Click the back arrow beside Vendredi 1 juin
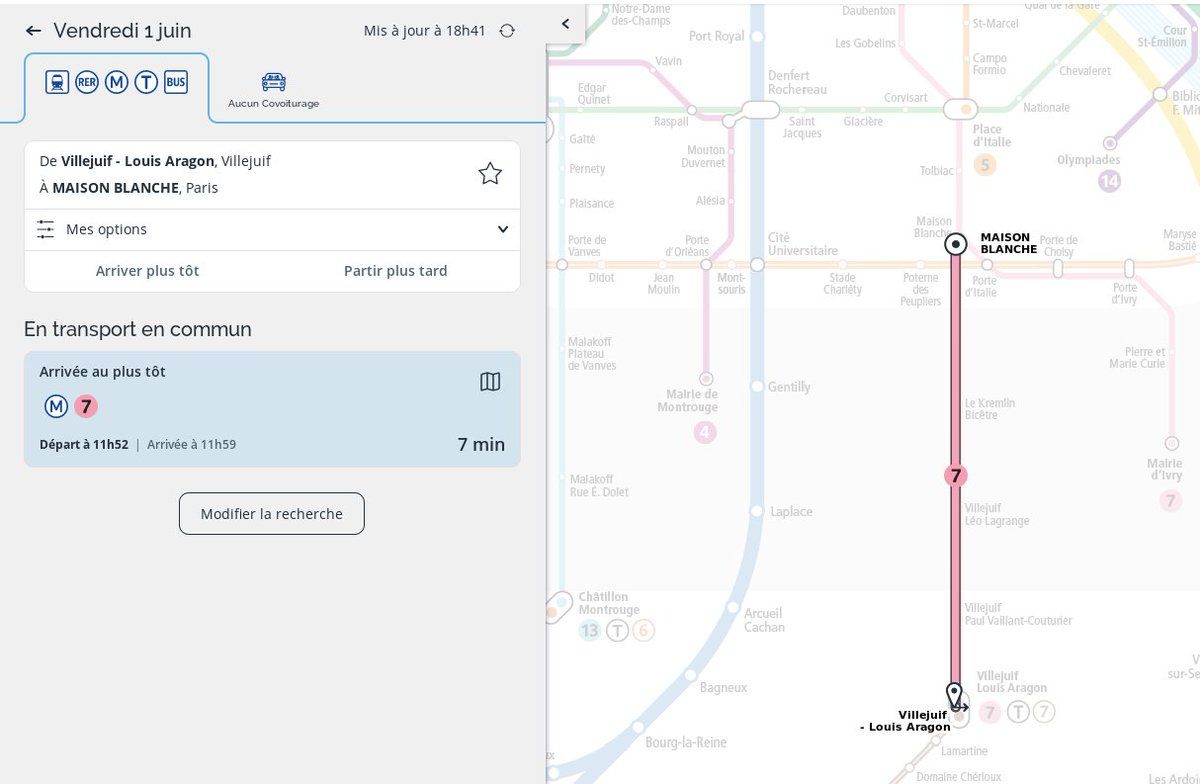This screenshot has height=784, width=1200. (x=33, y=31)
